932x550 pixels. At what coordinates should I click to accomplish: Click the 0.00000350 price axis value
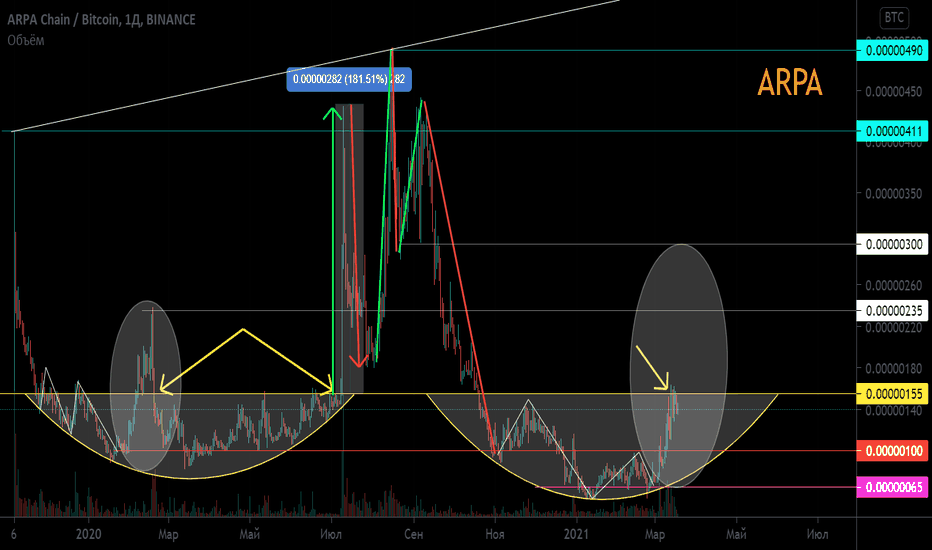(x=894, y=194)
